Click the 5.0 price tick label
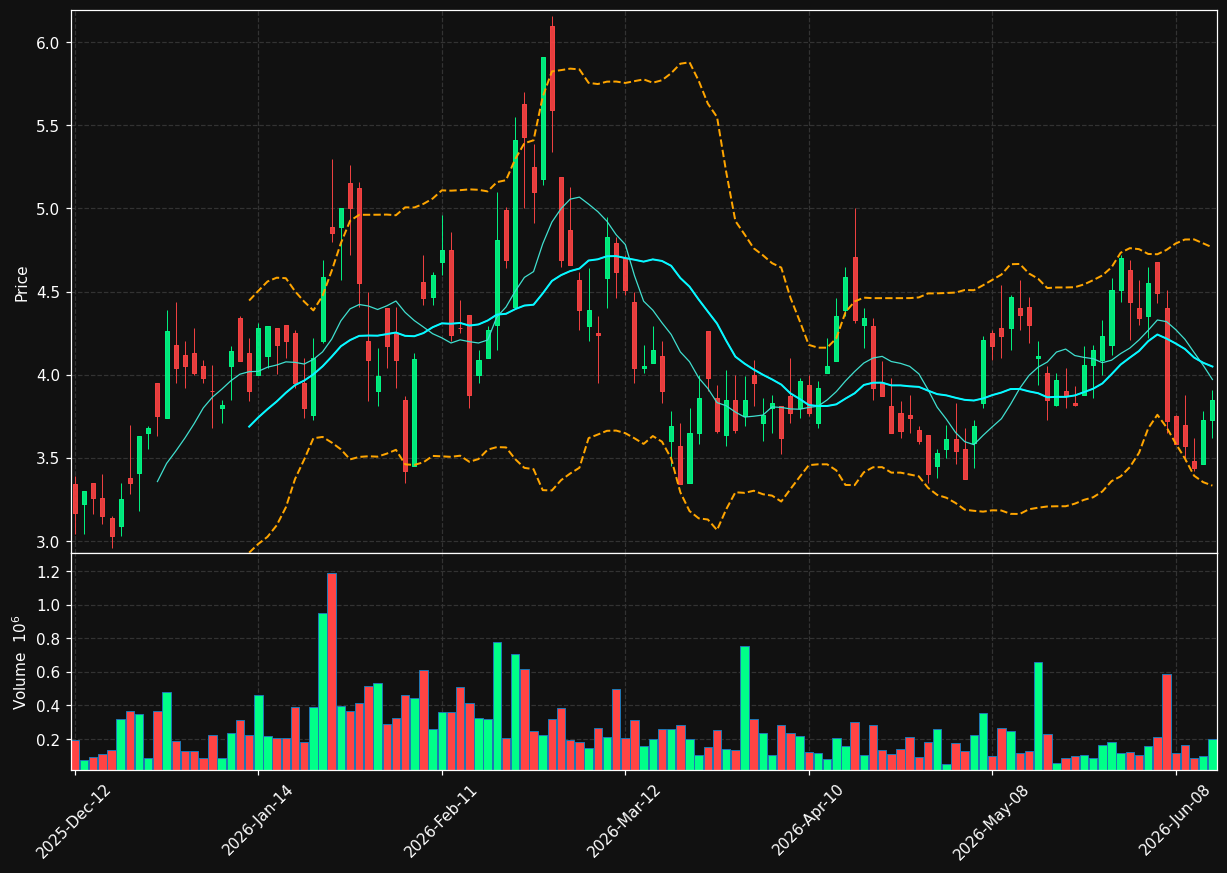Image resolution: width=1227 pixels, height=873 pixels. tap(50, 209)
